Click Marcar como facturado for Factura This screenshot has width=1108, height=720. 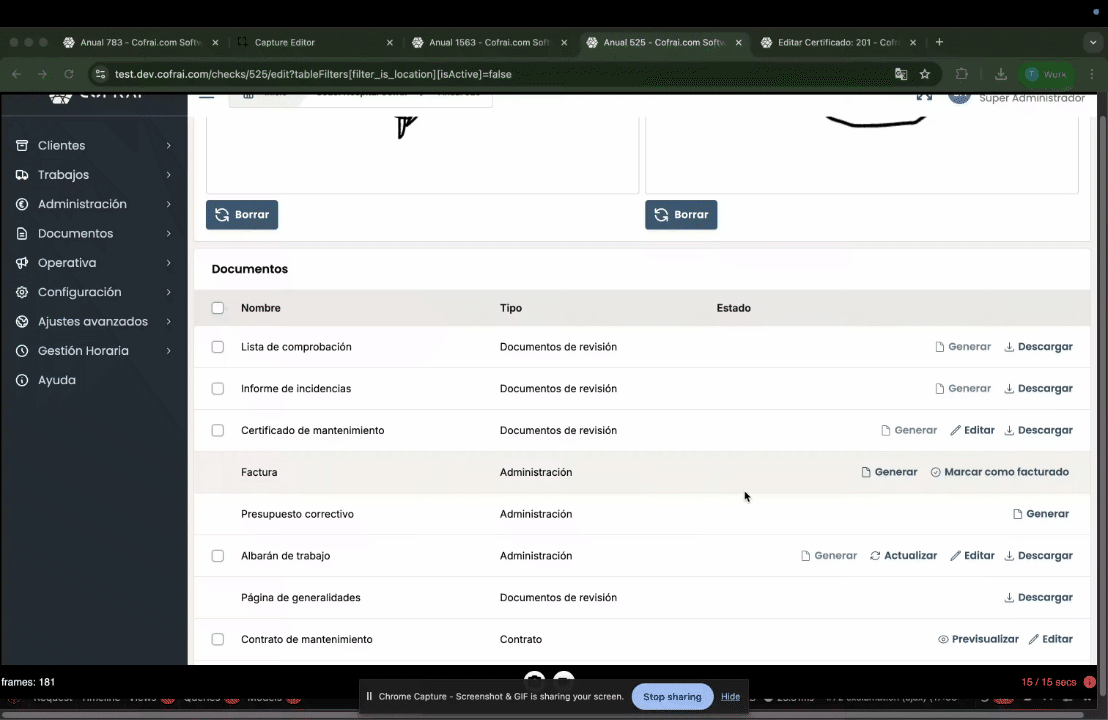pyautogui.click(x=999, y=472)
